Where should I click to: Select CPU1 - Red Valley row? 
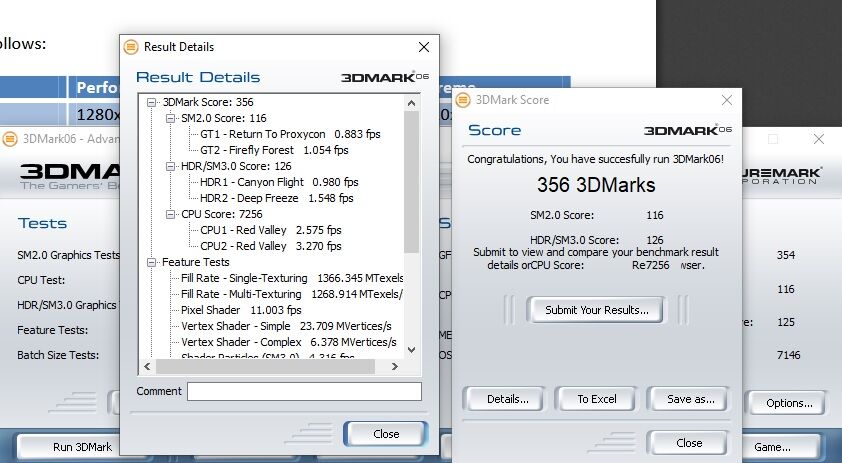271,230
